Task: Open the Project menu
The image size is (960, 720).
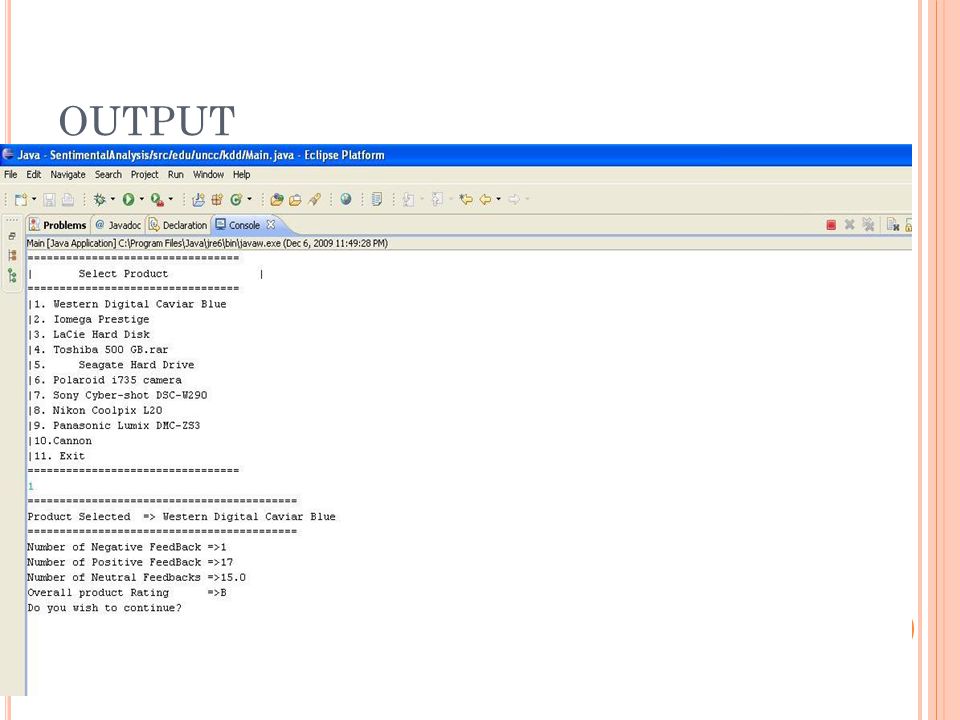Action: coord(144,174)
